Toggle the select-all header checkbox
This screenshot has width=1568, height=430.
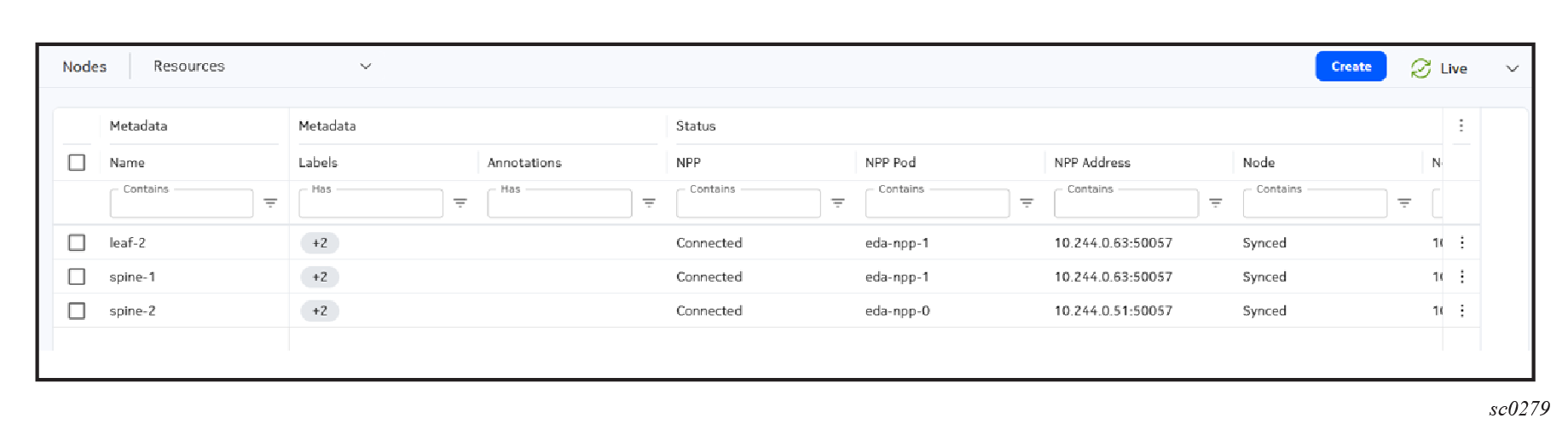77,162
